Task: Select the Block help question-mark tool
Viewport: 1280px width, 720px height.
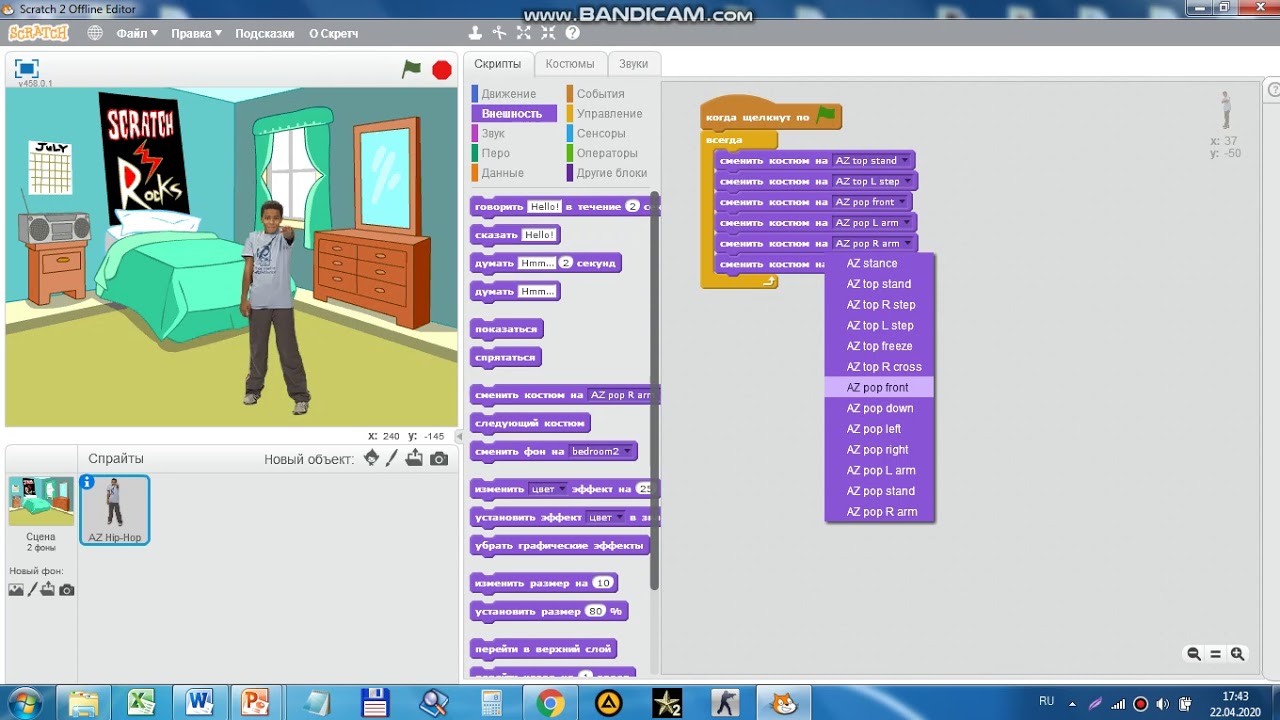Action: pyautogui.click(x=572, y=33)
